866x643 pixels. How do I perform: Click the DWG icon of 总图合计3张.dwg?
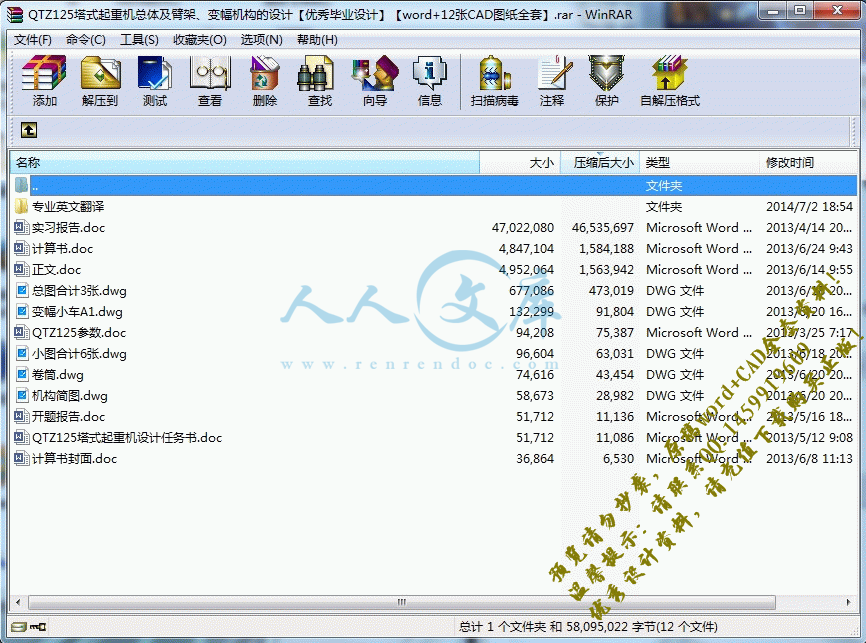[x=22, y=290]
